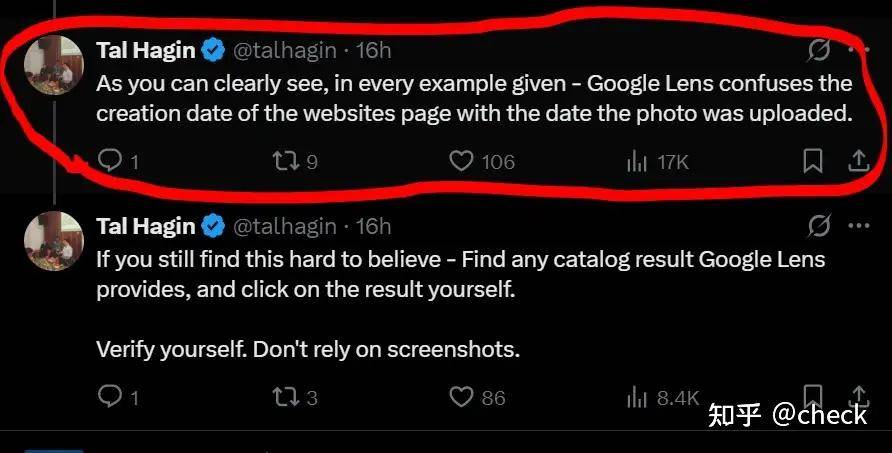Open the 16h timestamp of second tweet
Screen dimensions: 892x453
[x=373, y=226]
